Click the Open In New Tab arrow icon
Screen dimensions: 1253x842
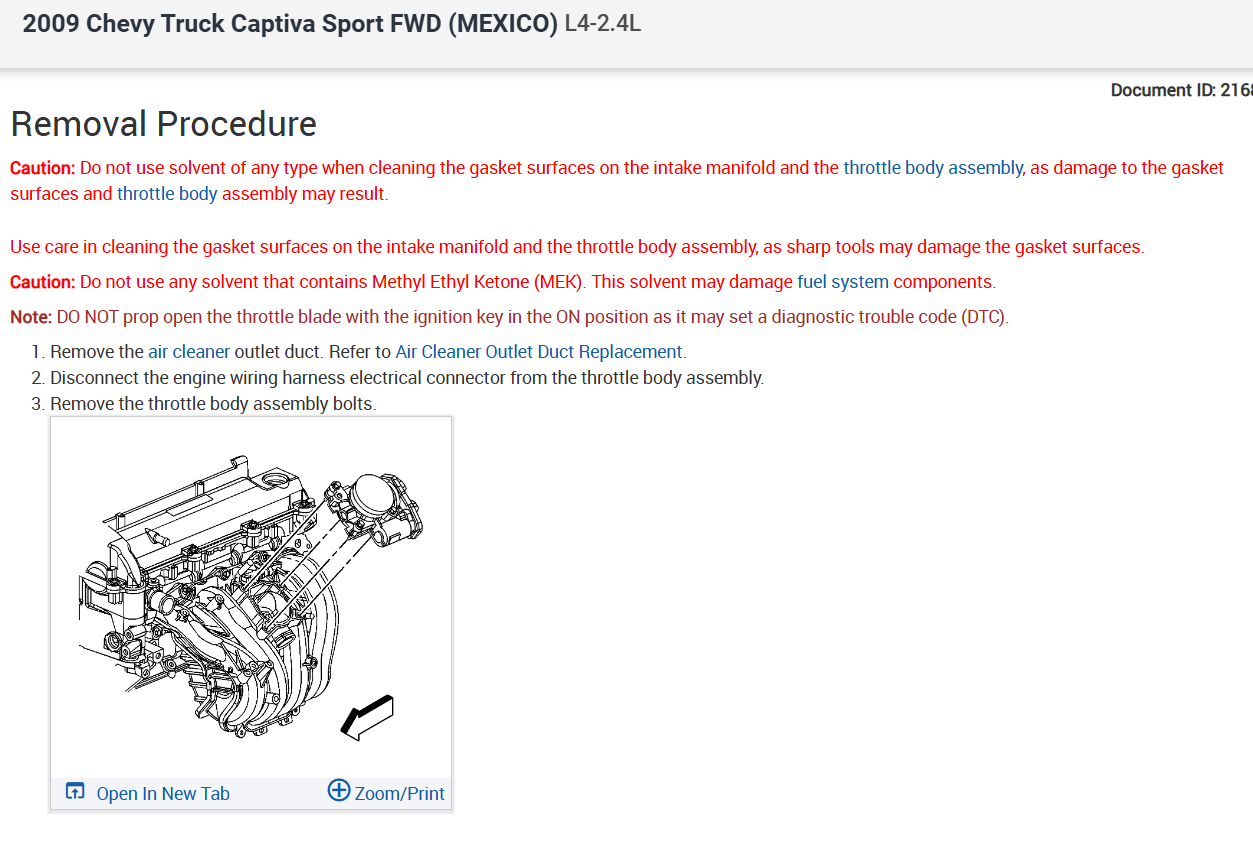point(75,792)
